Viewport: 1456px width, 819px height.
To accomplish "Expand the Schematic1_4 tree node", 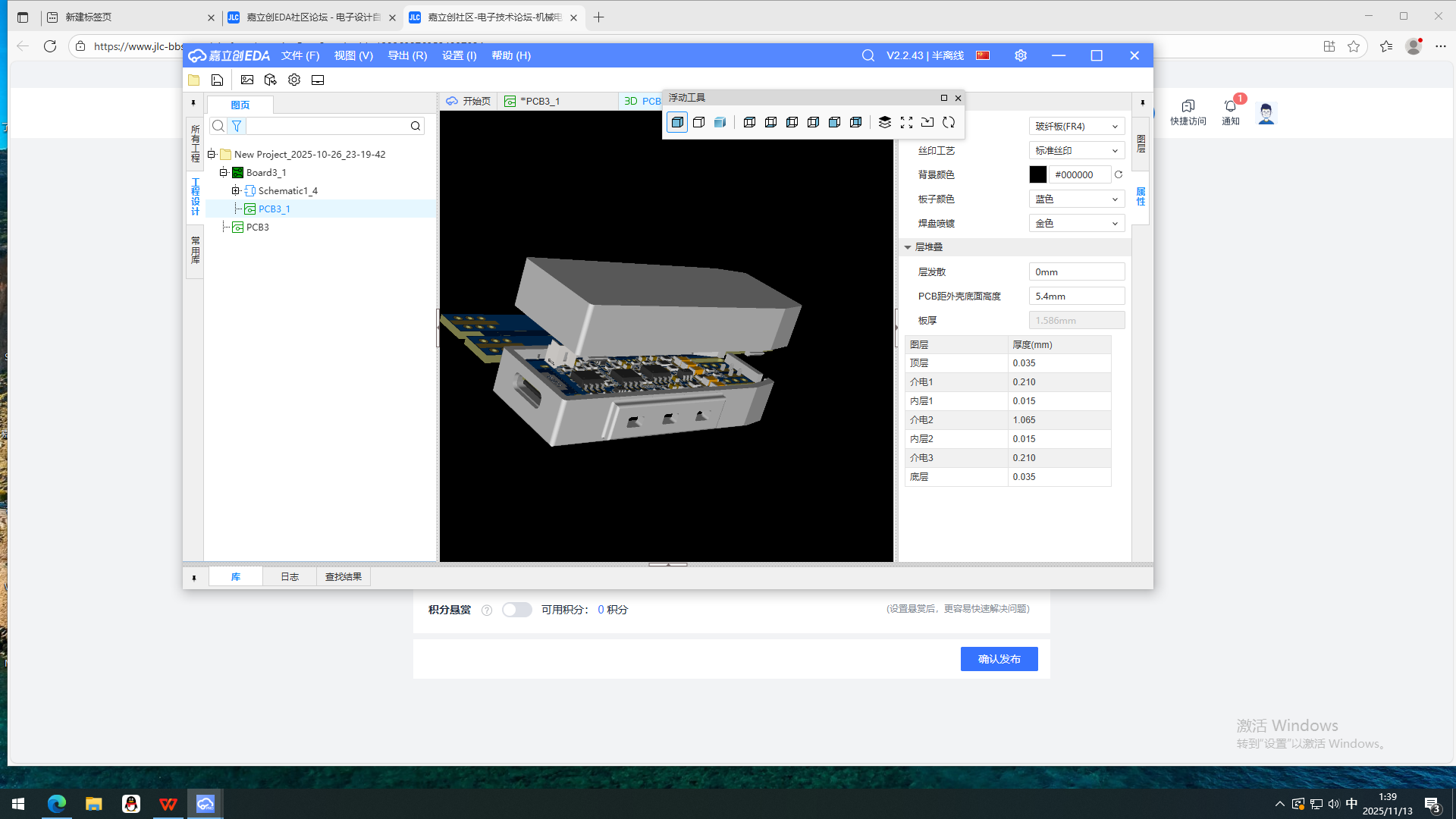I will point(236,190).
